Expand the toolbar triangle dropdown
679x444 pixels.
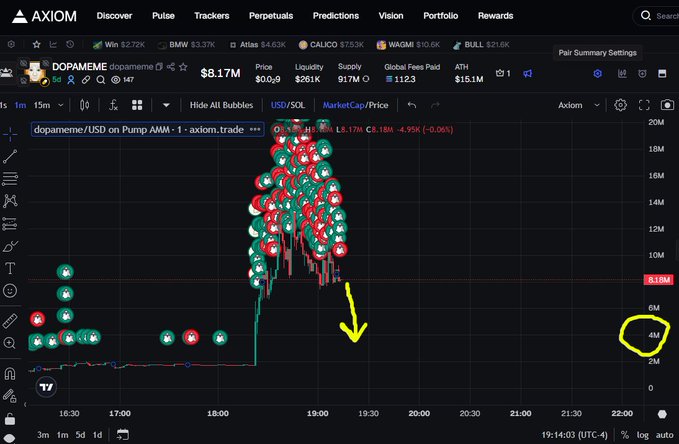coord(166,105)
